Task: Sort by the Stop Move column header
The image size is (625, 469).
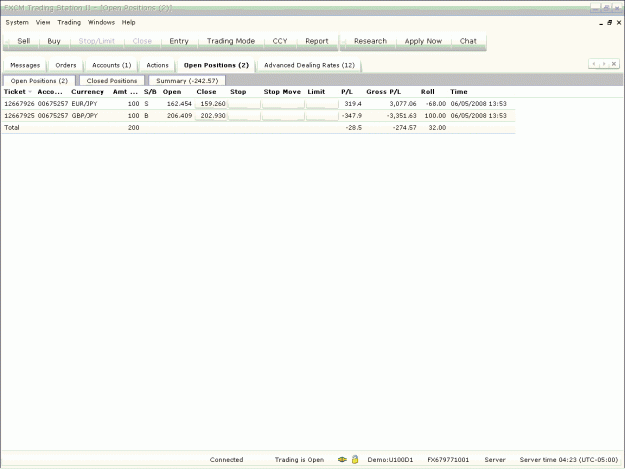Action: tap(282, 92)
